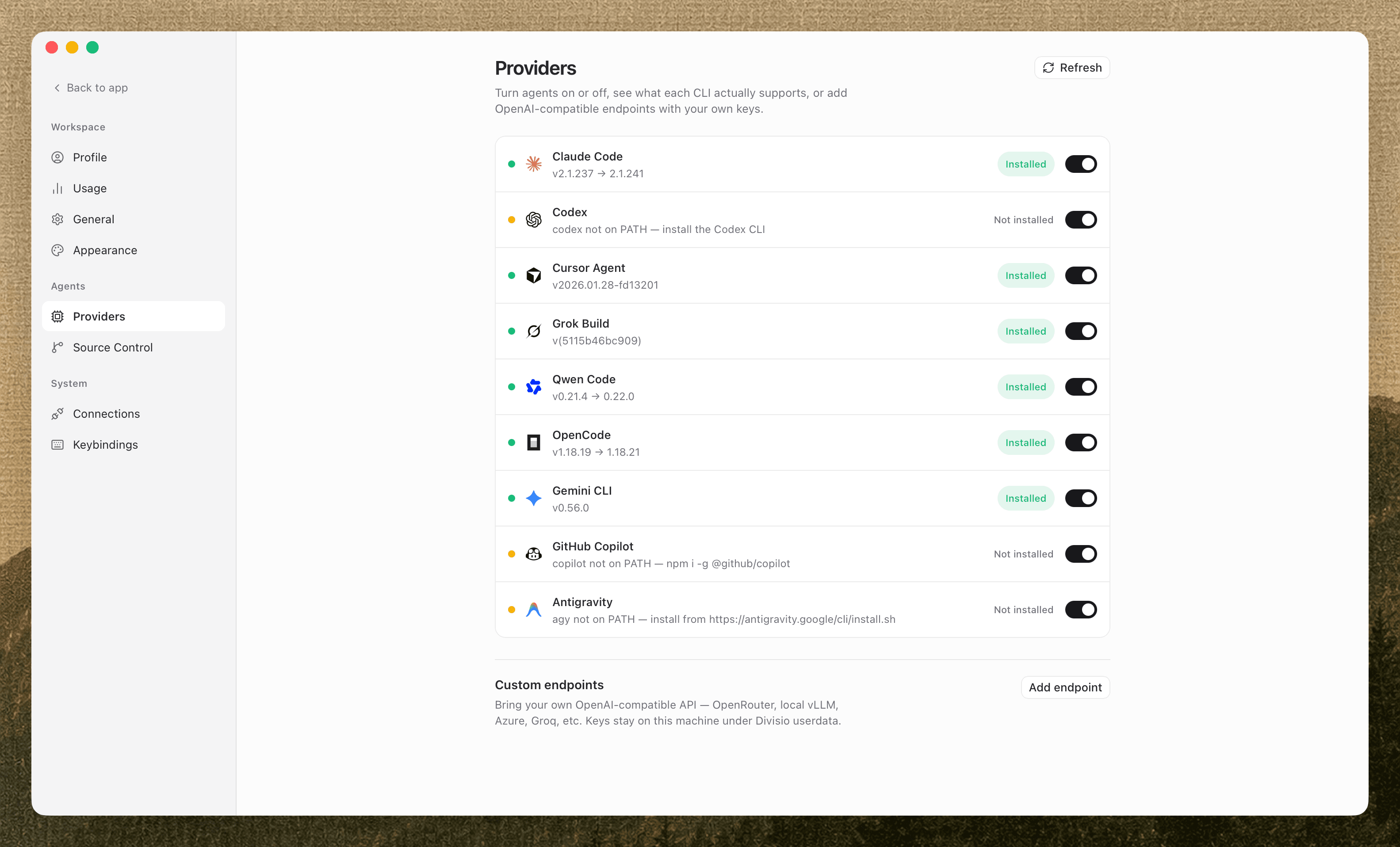The width and height of the screenshot is (1400, 847).
Task: Click the Gemini CLI sparkle icon
Action: point(534,498)
